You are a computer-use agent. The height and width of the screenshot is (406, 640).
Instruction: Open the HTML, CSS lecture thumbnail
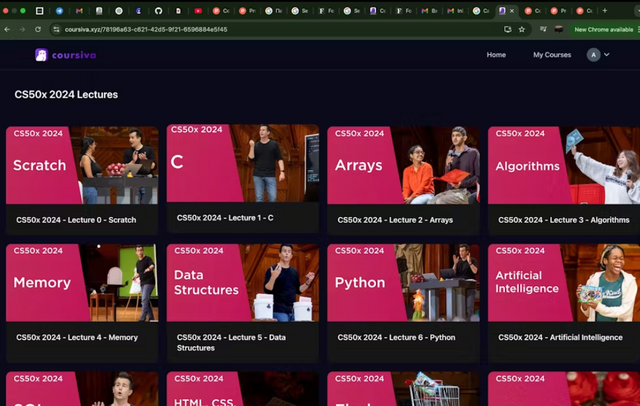(x=242, y=389)
